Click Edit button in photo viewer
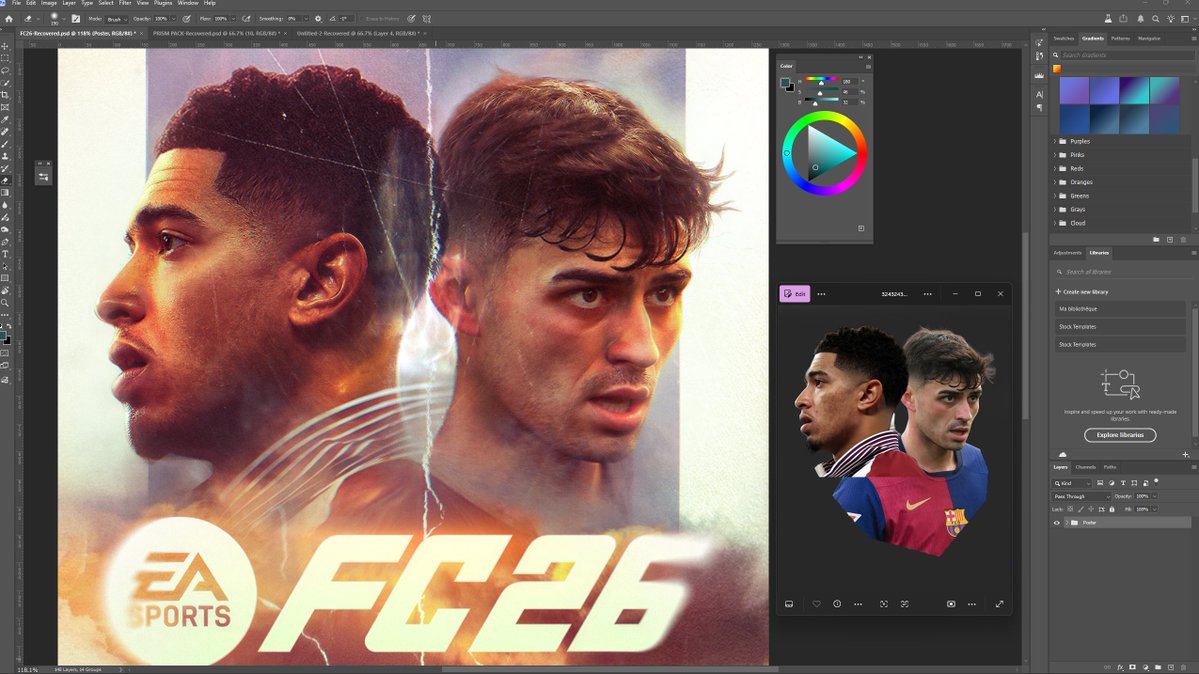The image size is (1199, 674). pyautogui.click(x=794, y=294)
